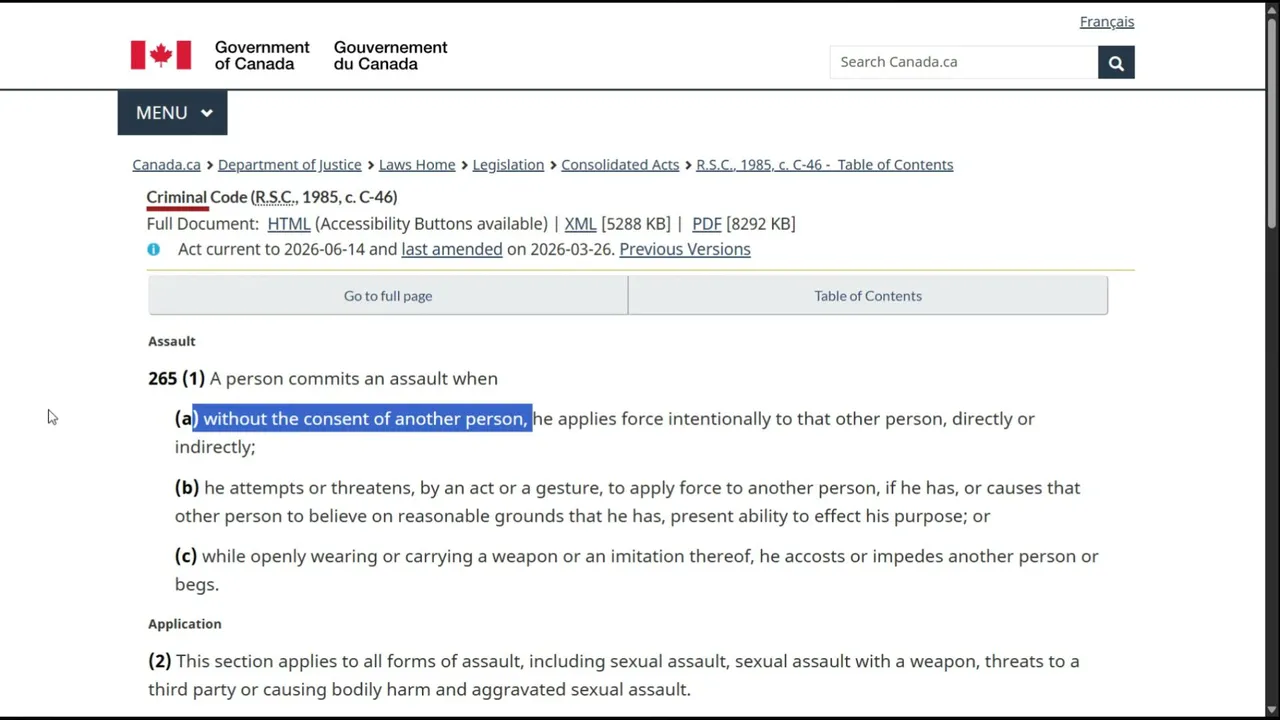1280x720 pixels.
Task: Switch language via Français link
Action: tap(1107, 22)
